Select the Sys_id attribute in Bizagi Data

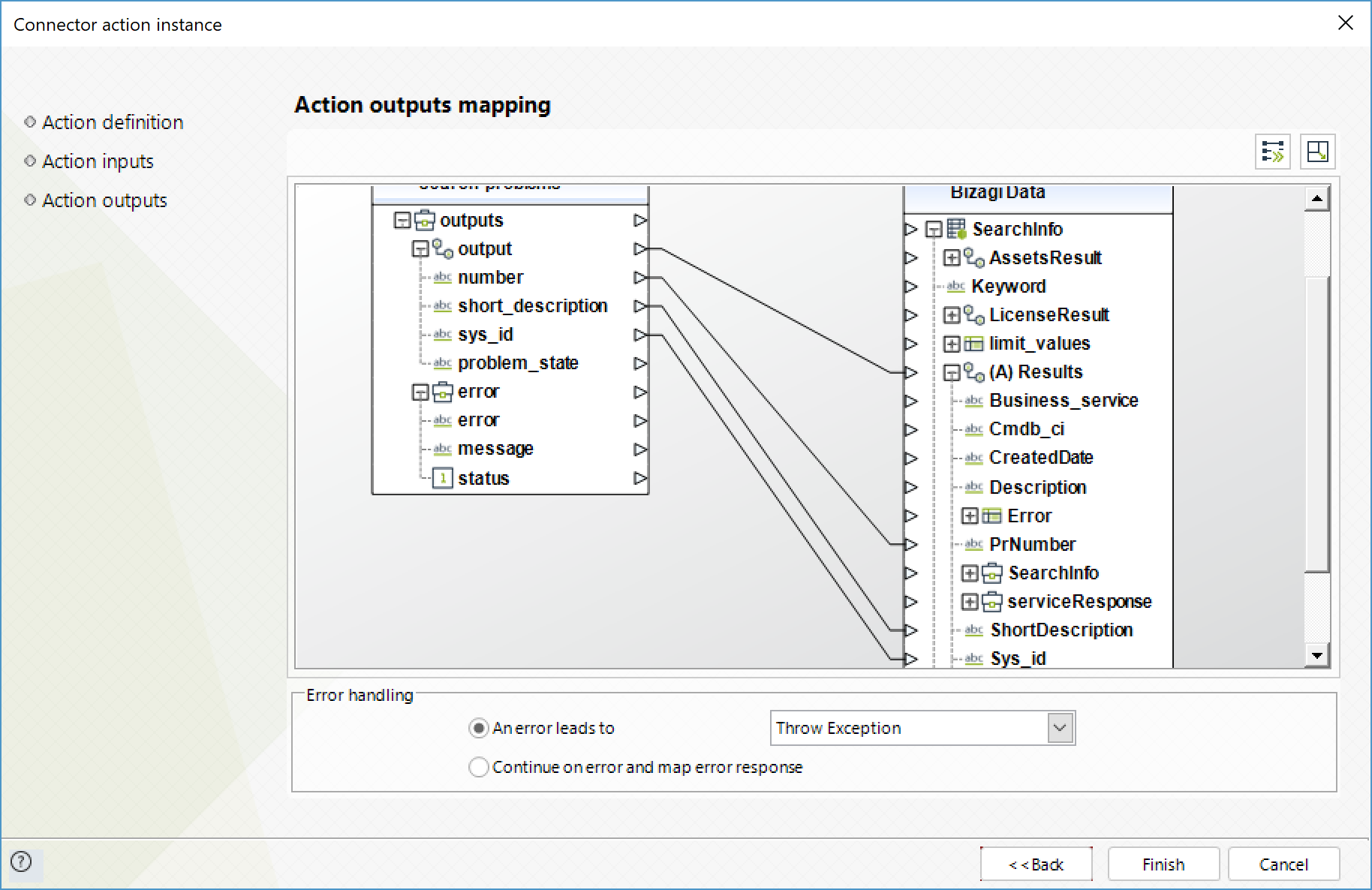[x=1018, y=659]
